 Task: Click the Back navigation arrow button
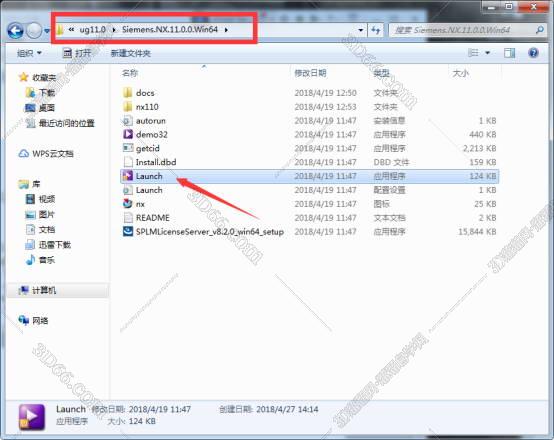[16, 31]
